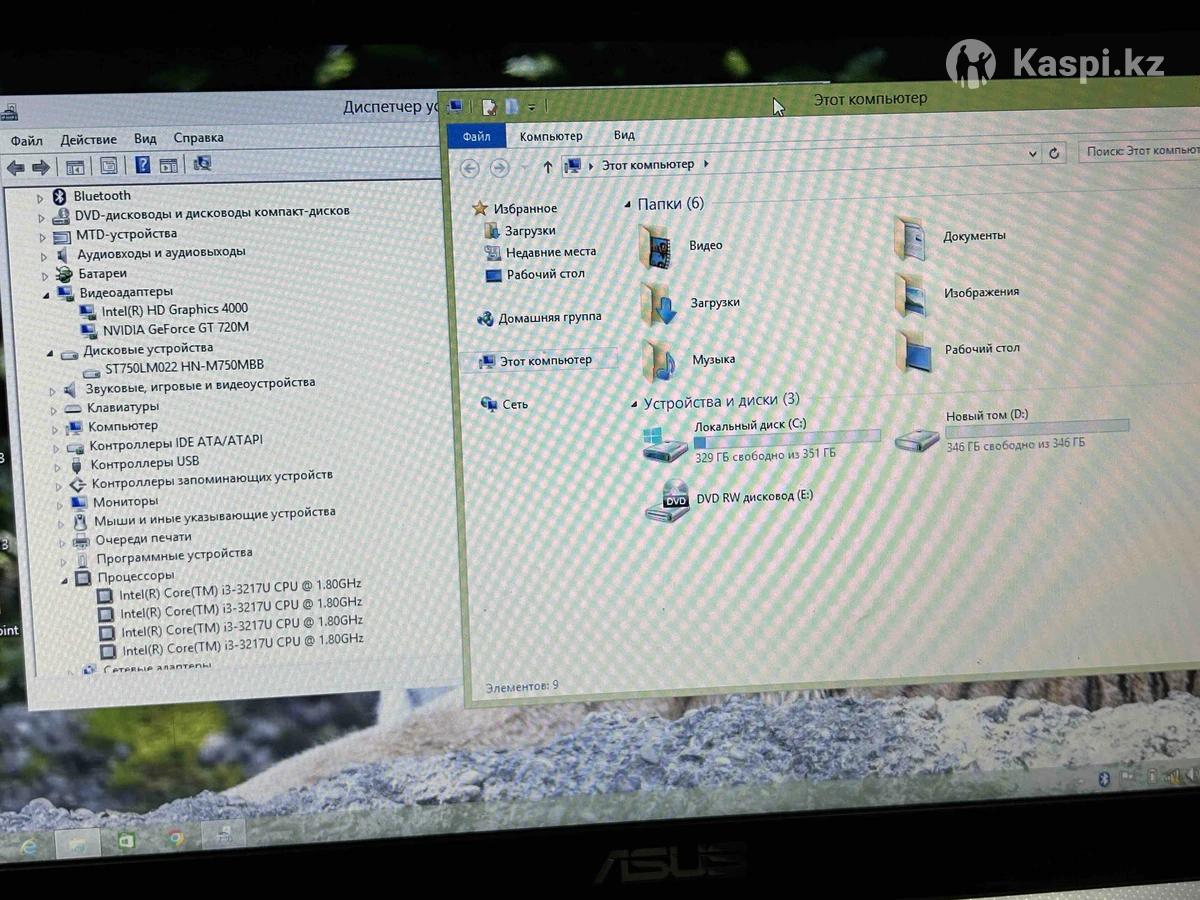
Task: Click Домашняя группа in navigation pane
Action: pyautogui.click(x=549, y=317)
